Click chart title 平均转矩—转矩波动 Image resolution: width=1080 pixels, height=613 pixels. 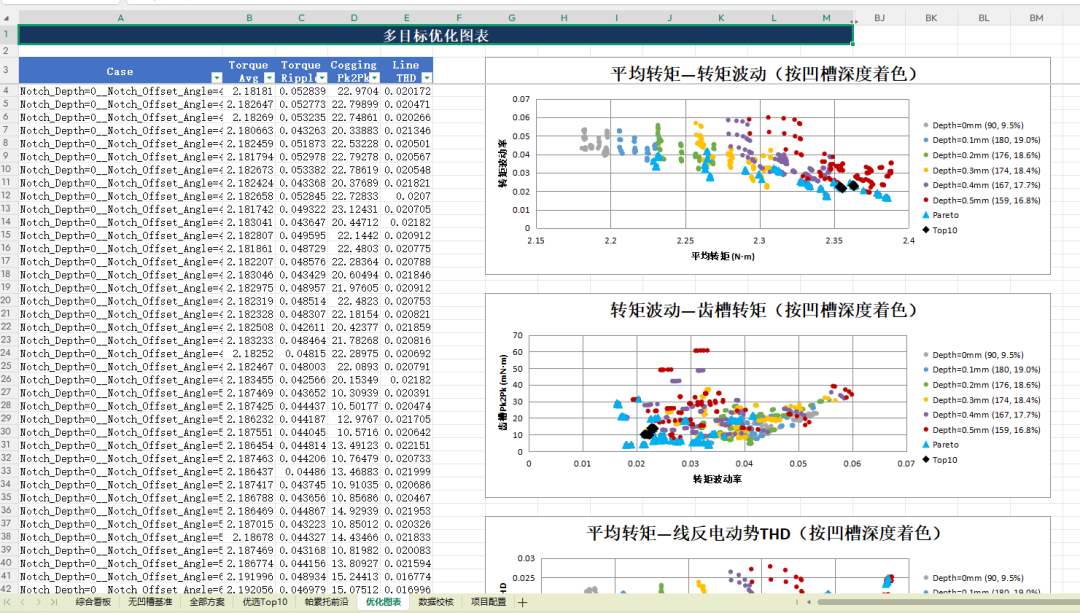point(764,74)
